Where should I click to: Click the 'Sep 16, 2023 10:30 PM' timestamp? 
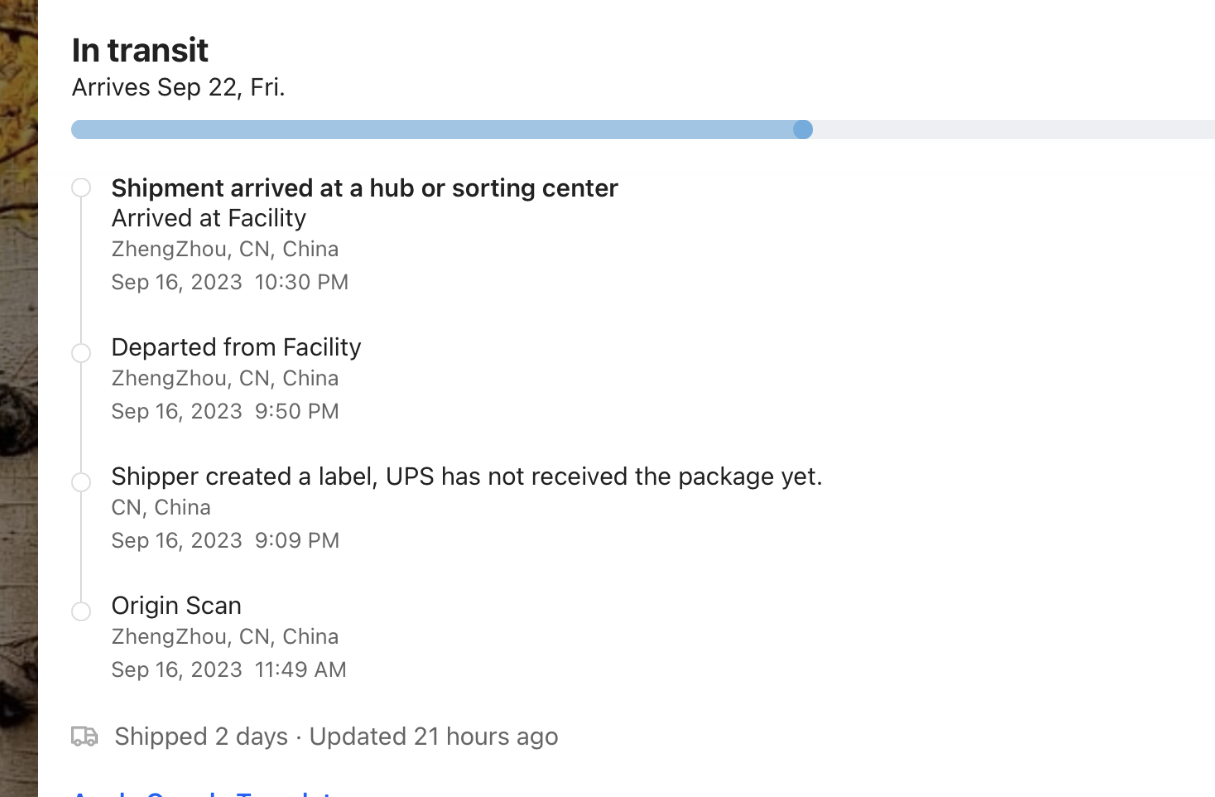[229, 282]
